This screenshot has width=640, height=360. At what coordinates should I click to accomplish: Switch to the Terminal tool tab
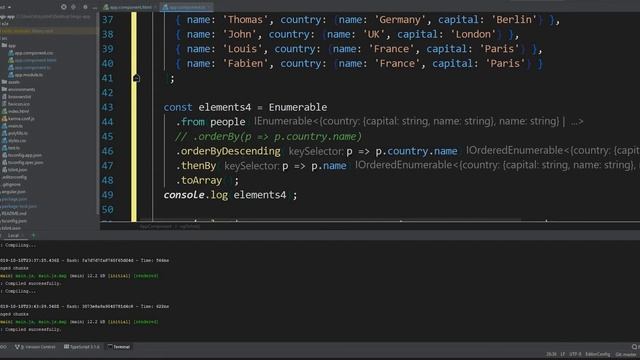[119, 347]
